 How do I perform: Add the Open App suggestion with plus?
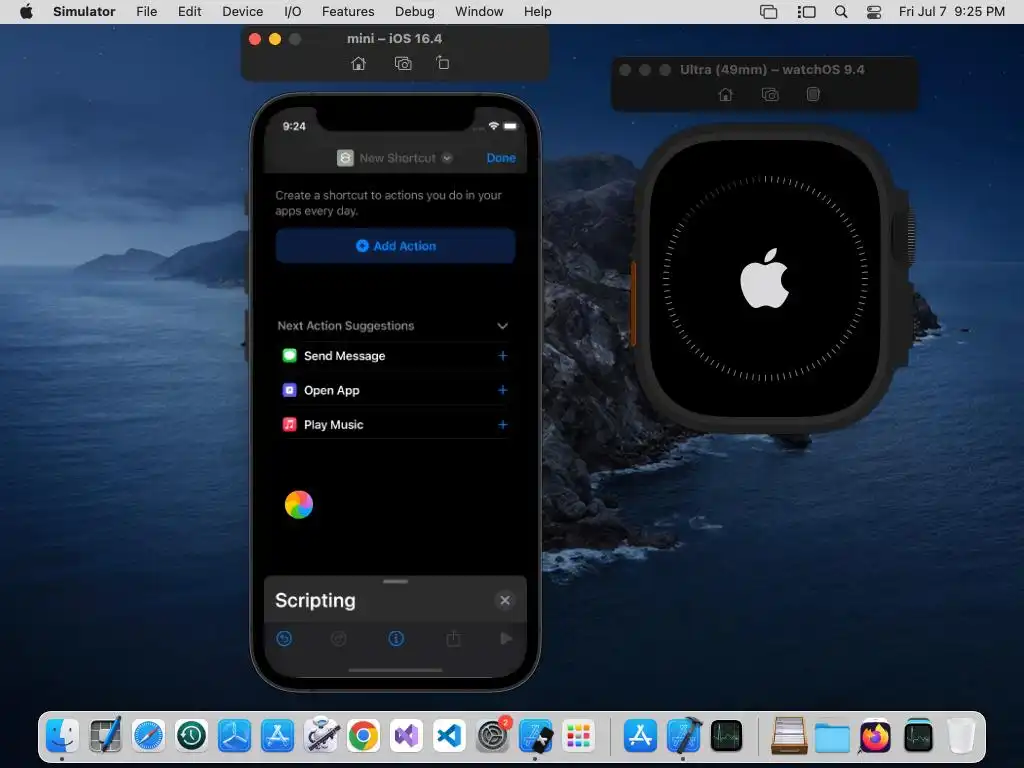pyautogui.click(x=502, y=390)
